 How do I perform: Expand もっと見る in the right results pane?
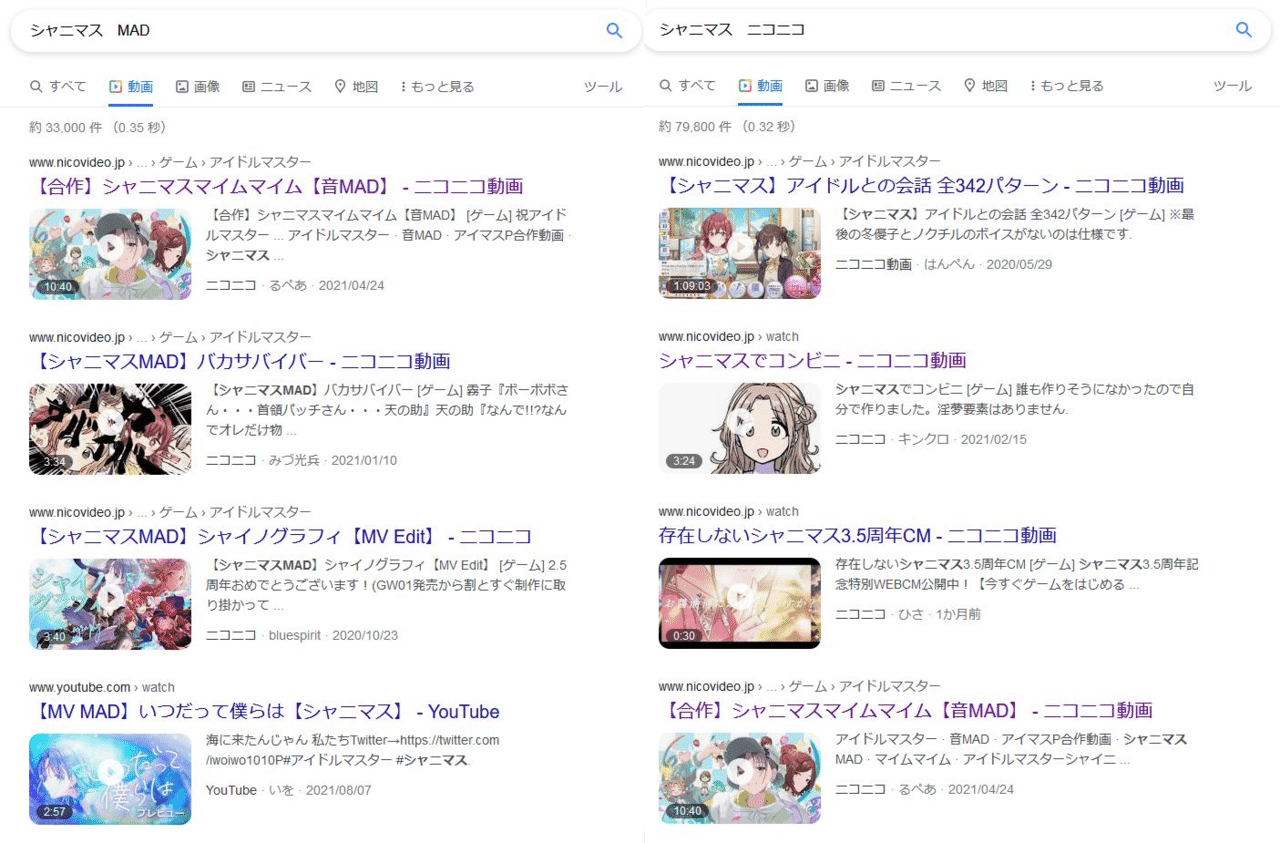1066,86
